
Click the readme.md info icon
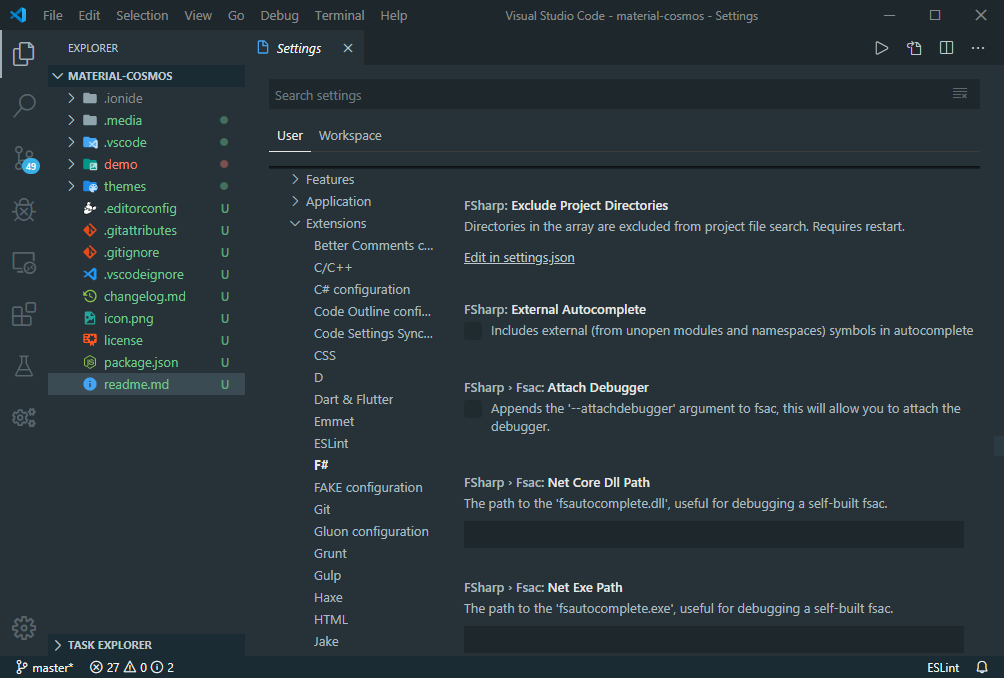click(90, 384)
